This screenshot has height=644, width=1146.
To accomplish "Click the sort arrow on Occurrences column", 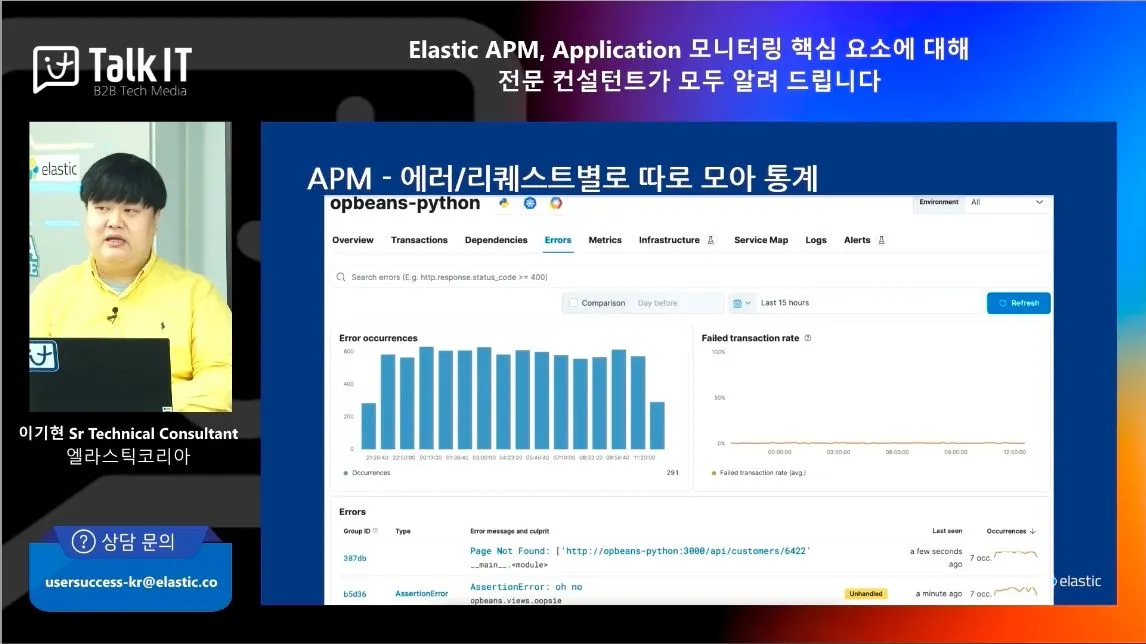I will click(x=1033, y=531).
